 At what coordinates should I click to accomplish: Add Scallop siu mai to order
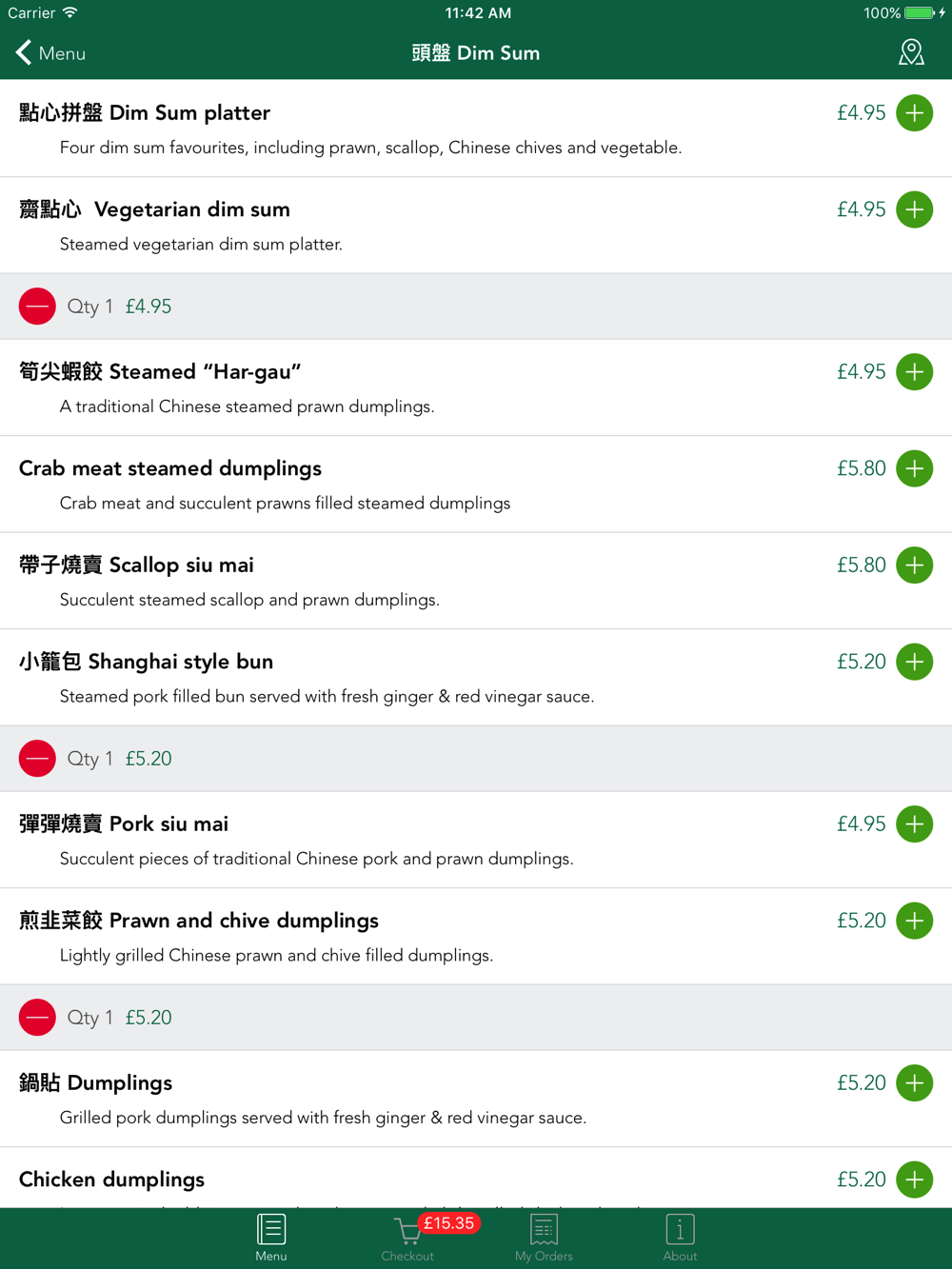pos(914,565)
